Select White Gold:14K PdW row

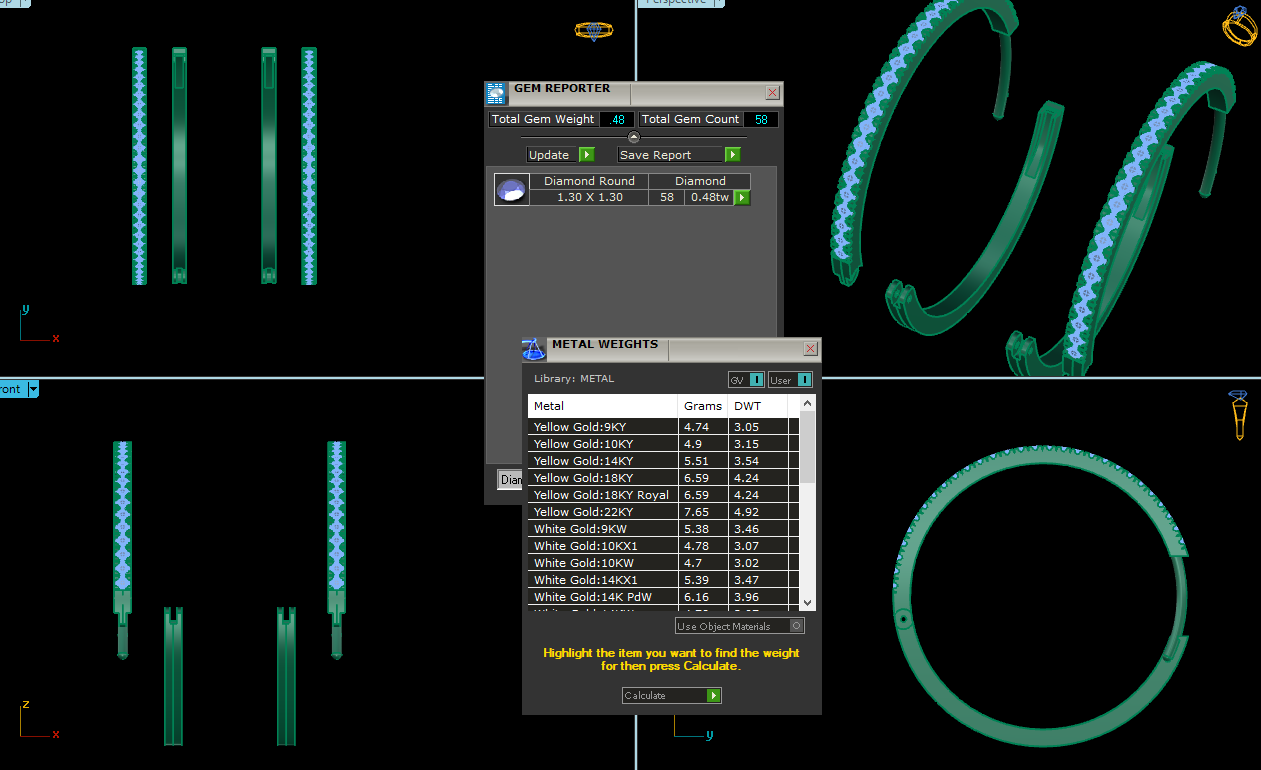pyautogui.click(x=602, y=597)
